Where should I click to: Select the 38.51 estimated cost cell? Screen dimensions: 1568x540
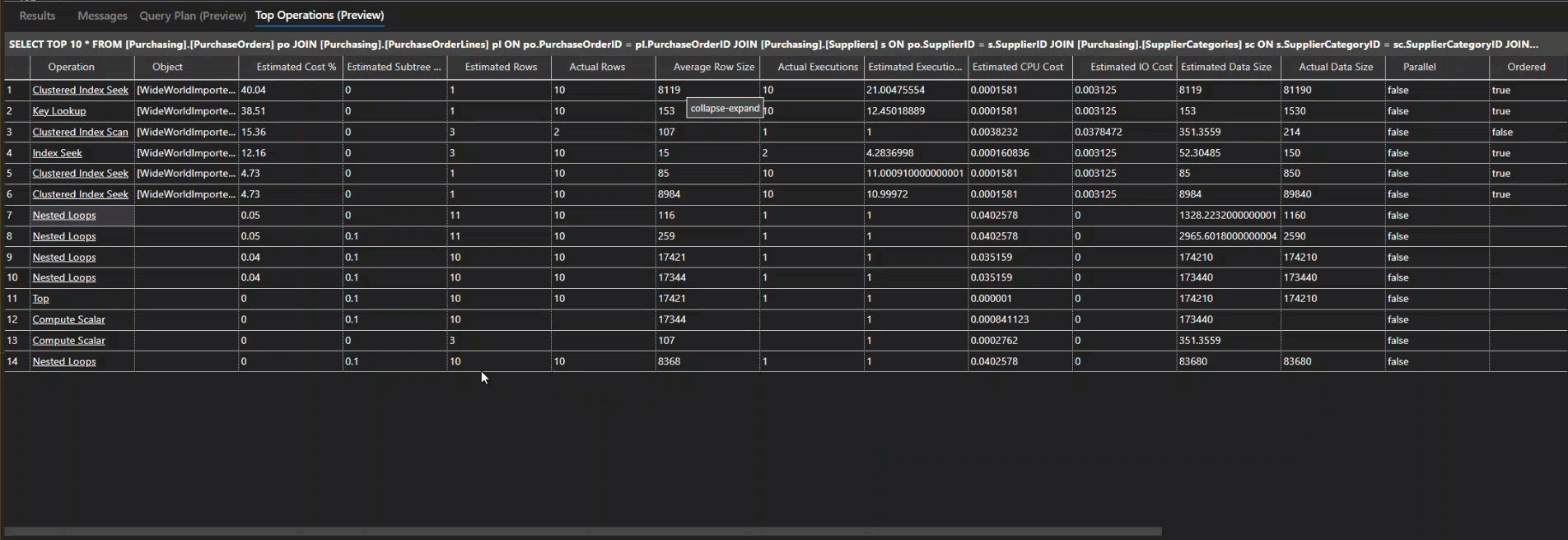click(291, 111)
